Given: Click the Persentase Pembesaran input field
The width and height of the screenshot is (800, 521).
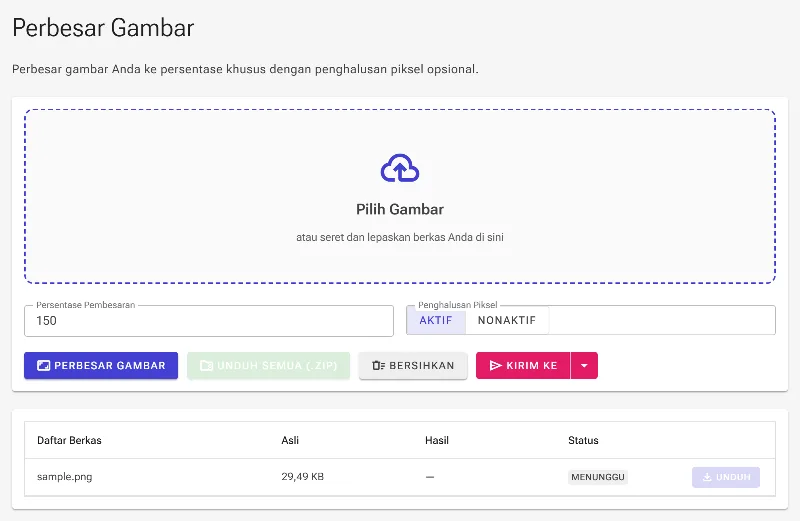Looking at the screenshot, I should tap(209, 321).
